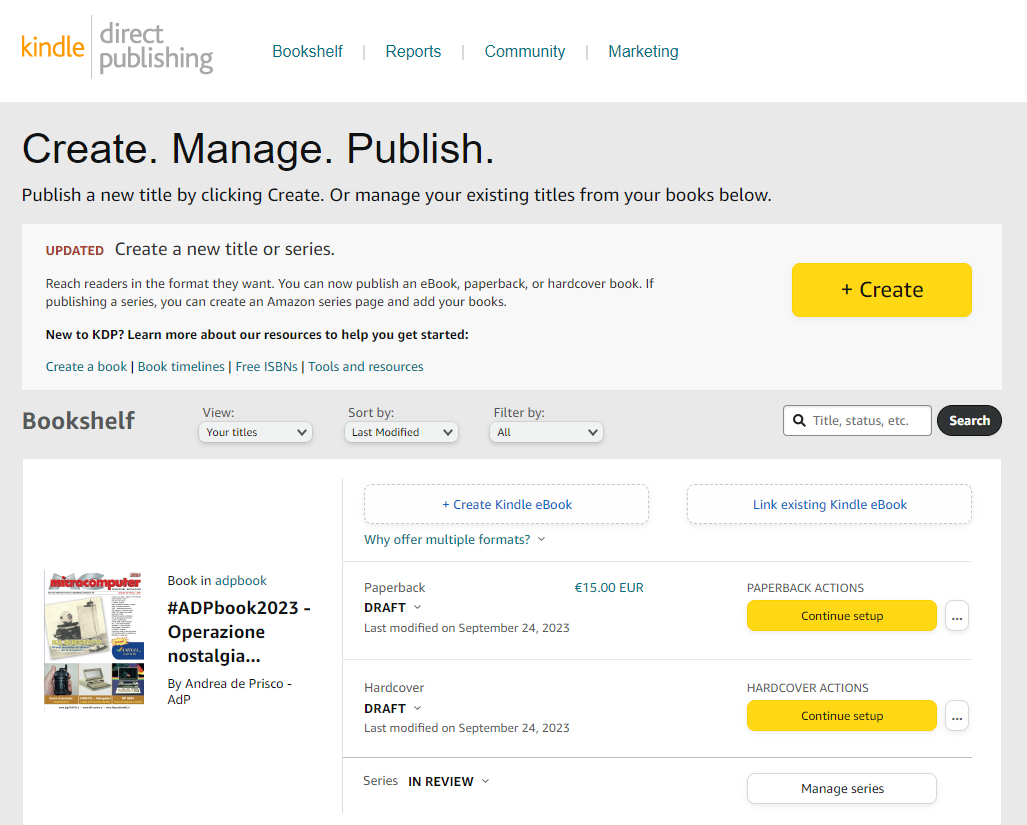Expand the Hardcover DRAFT status chevron

click(x=417, y=708)
